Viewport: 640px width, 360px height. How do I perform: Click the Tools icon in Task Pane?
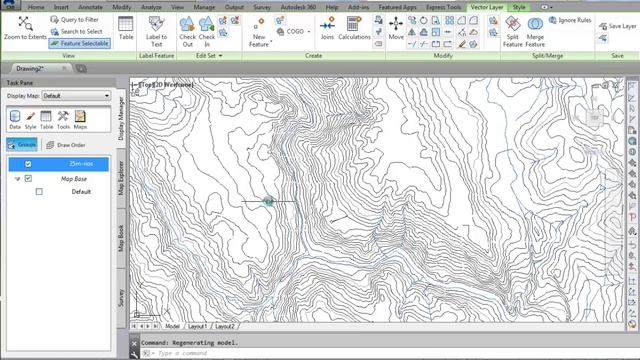coord(63,120)
